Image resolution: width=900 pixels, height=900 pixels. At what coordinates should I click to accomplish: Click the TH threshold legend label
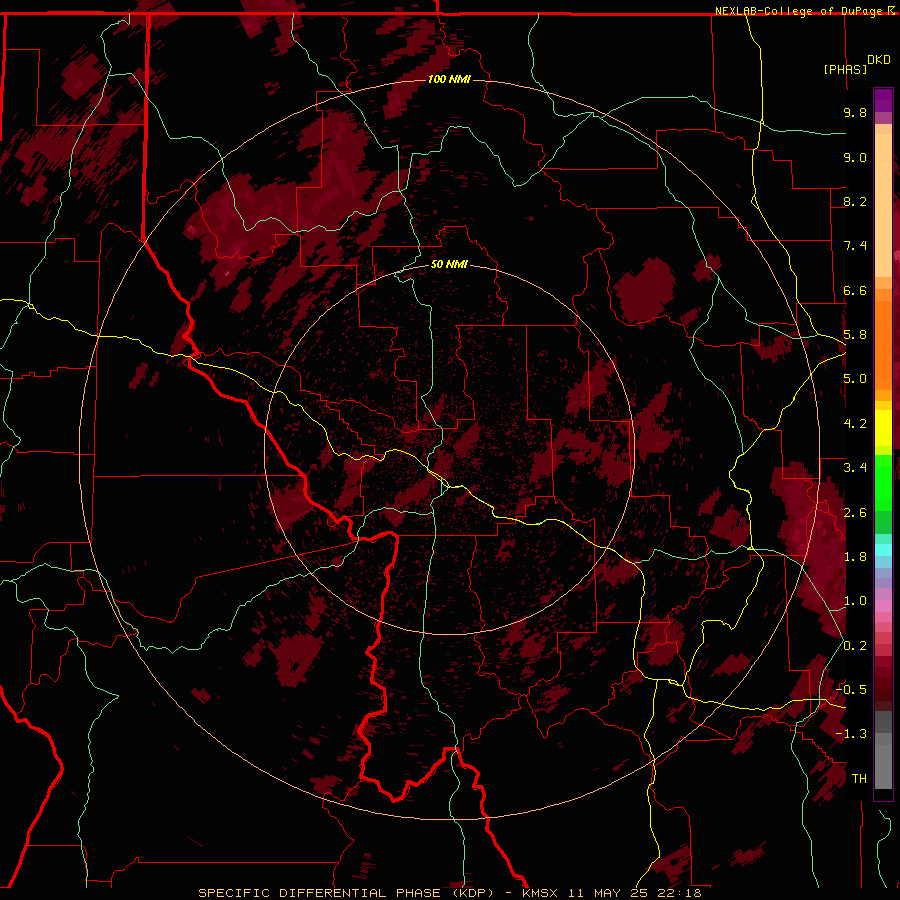tap(859, 779)
